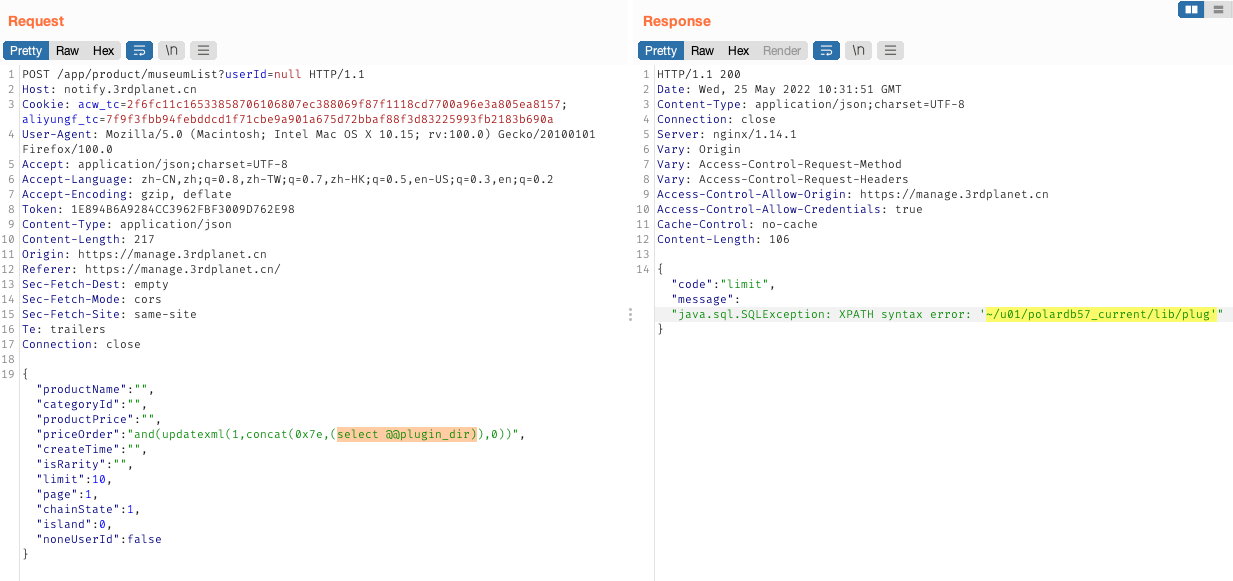
Task: Select the Response Pretty tab
Action: point(661,51)
